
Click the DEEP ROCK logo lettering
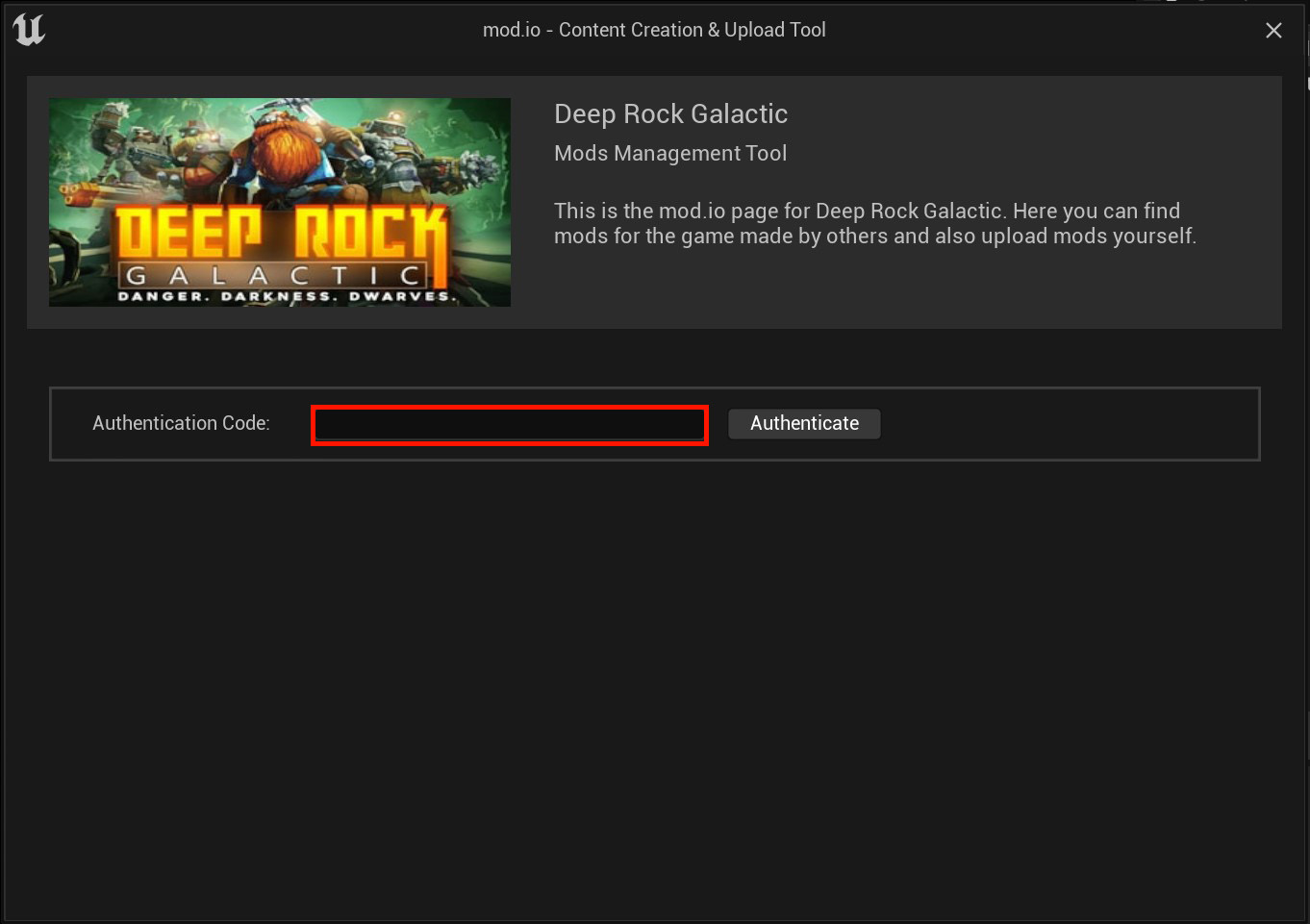[282, 236]
